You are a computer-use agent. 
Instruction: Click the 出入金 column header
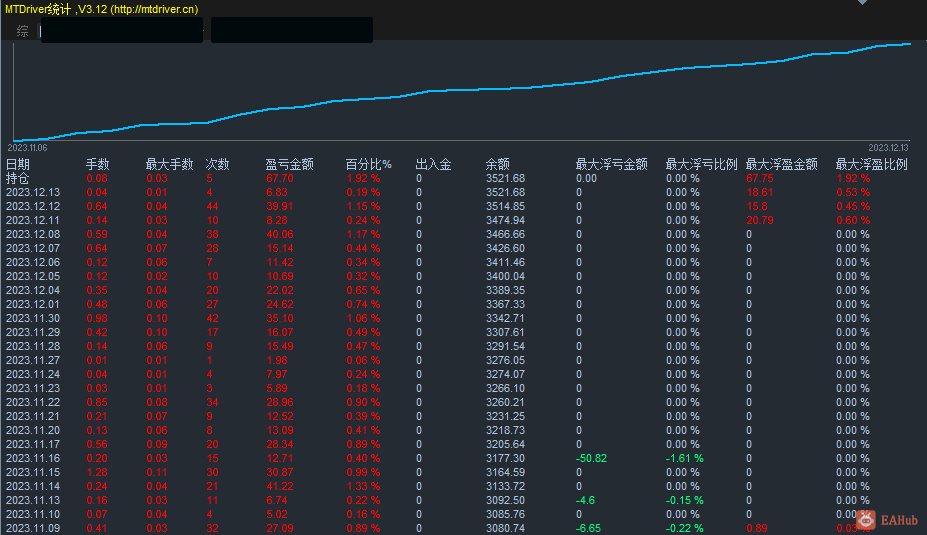[433, 164]
